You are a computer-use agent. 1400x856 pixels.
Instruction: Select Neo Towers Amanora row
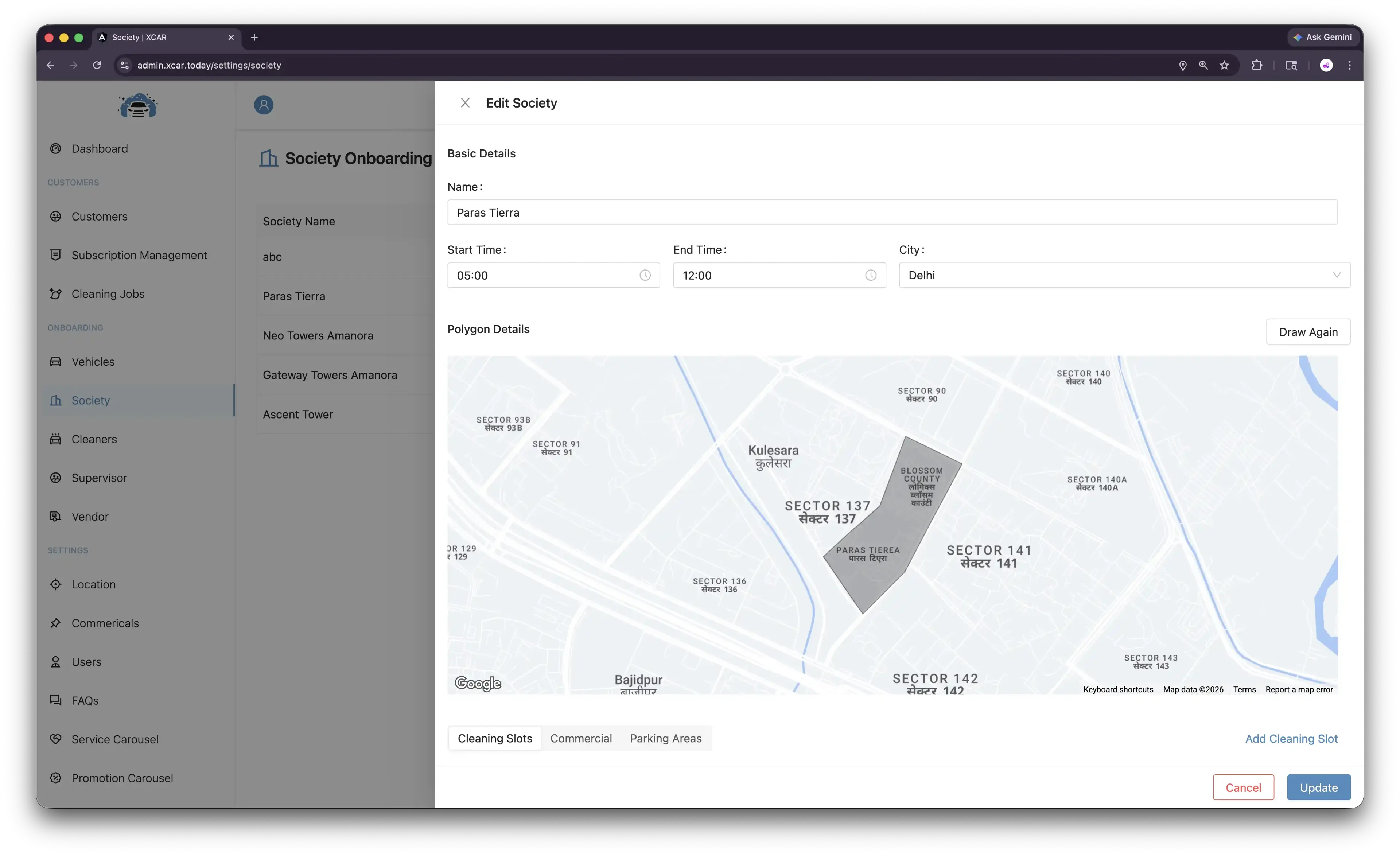[x=346, y=336]
